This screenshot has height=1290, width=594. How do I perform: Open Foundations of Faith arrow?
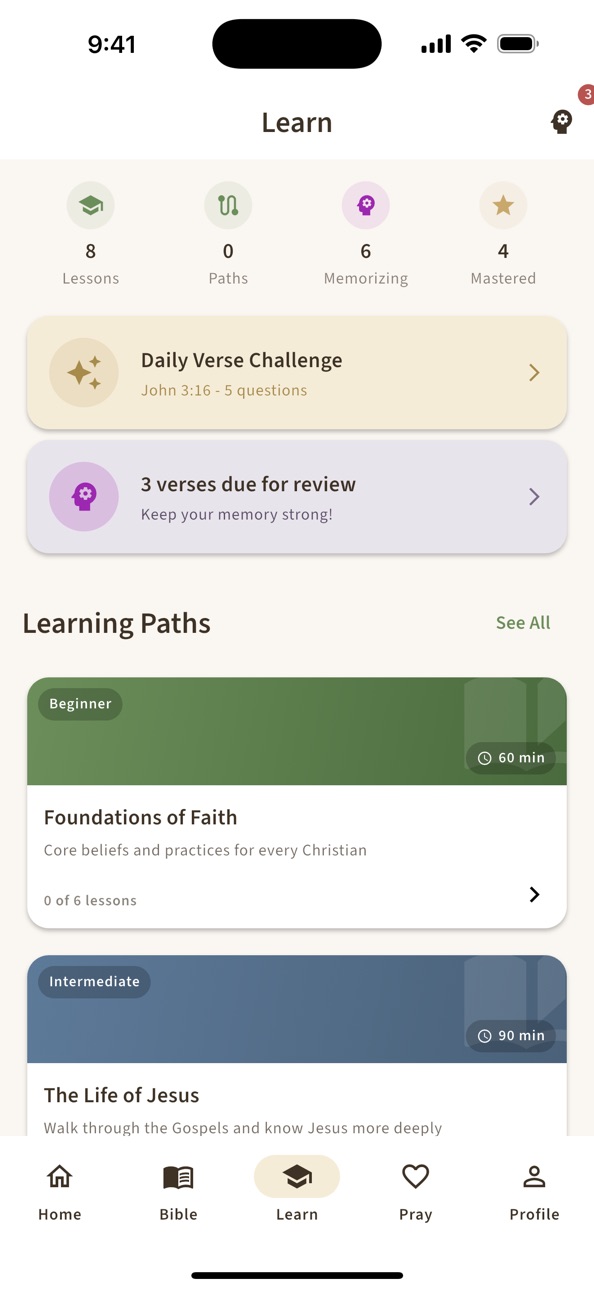(534, 895)
